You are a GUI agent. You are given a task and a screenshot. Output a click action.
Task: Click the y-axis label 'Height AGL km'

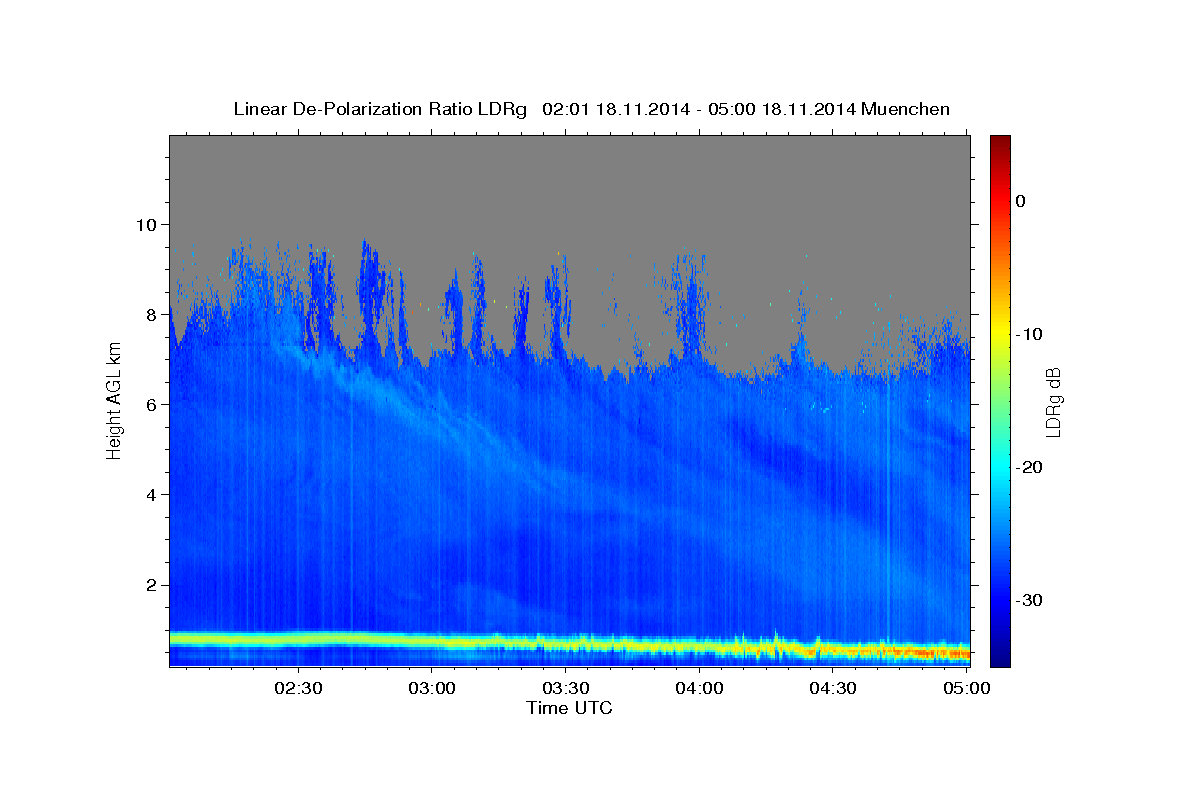tap(115, 401)
